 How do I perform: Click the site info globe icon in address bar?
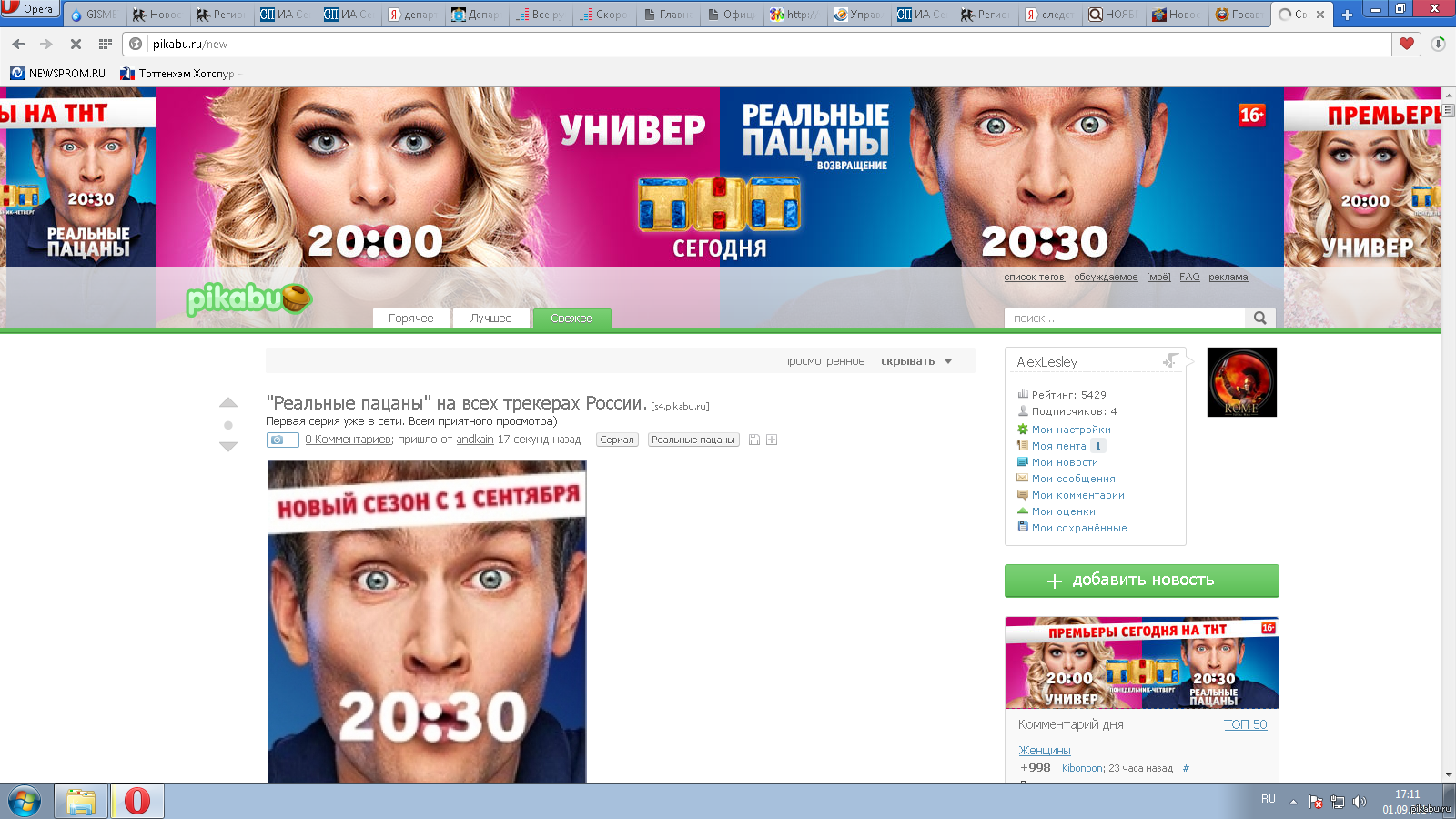pos(136,44)
